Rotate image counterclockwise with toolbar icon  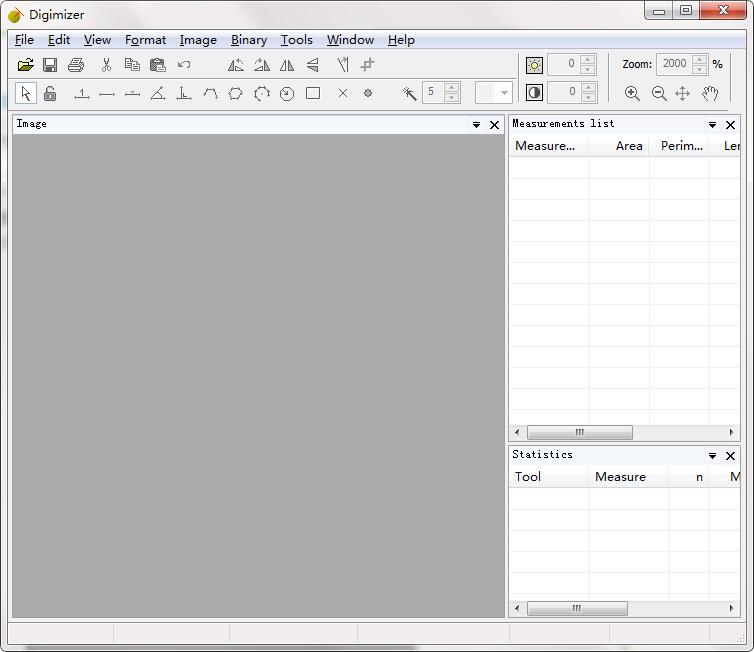pyautogui.click(x=236, y=64)
